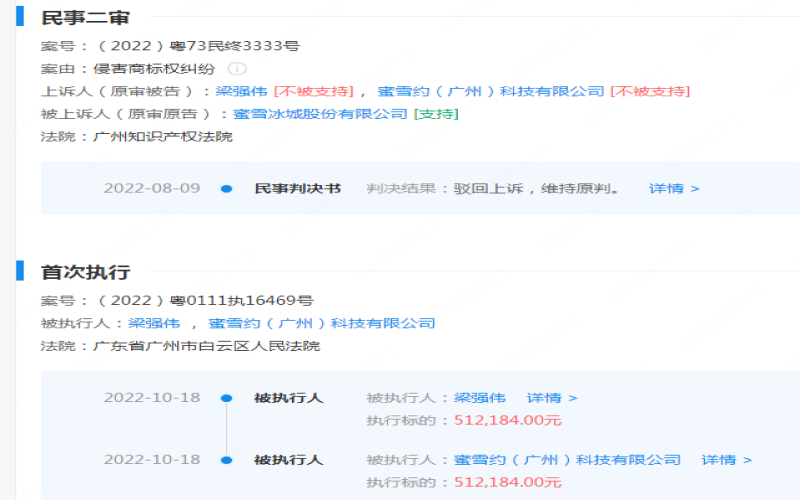Open 梁强伟 link in 上诉人 row
The image size is (800, 500).
[x=241, y=91]
